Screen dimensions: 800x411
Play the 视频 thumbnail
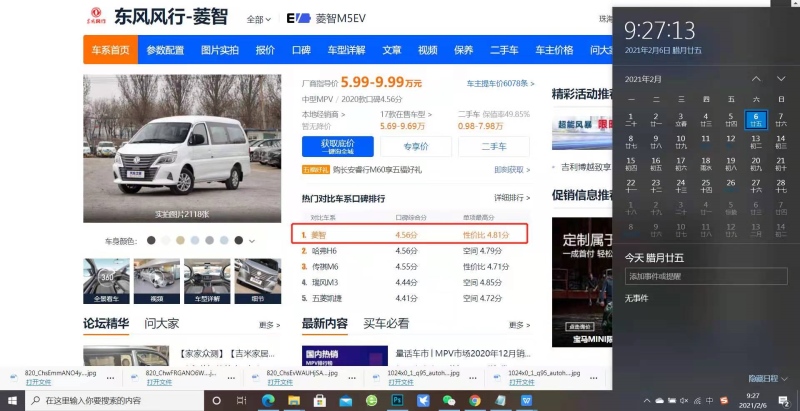click(x=157, y=281)
